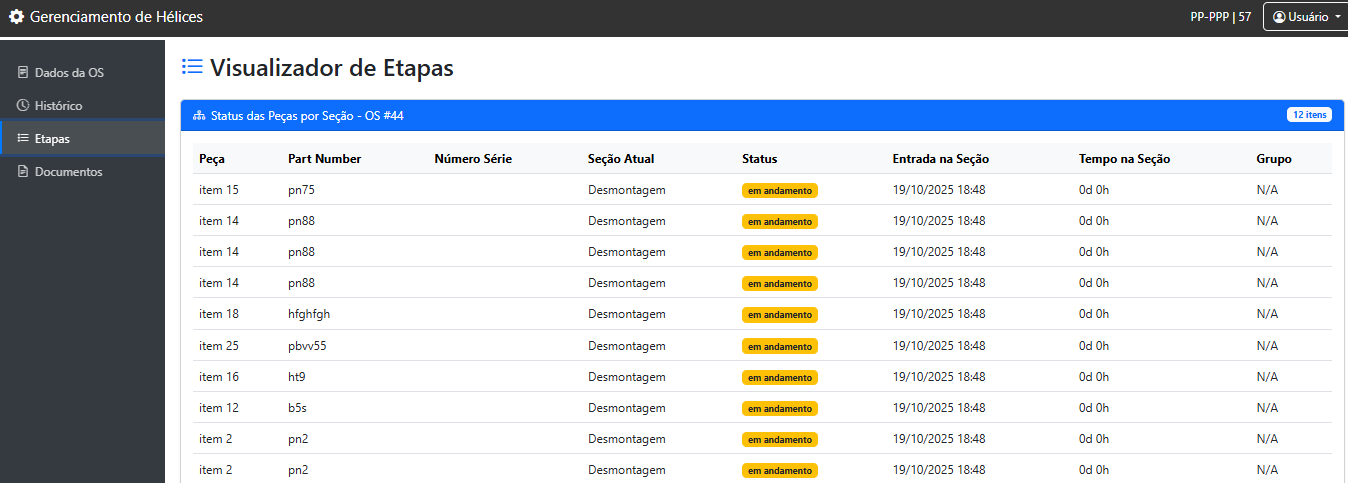Select the item 12 cell
1348x483 pixels.
(x=219, y=407)
